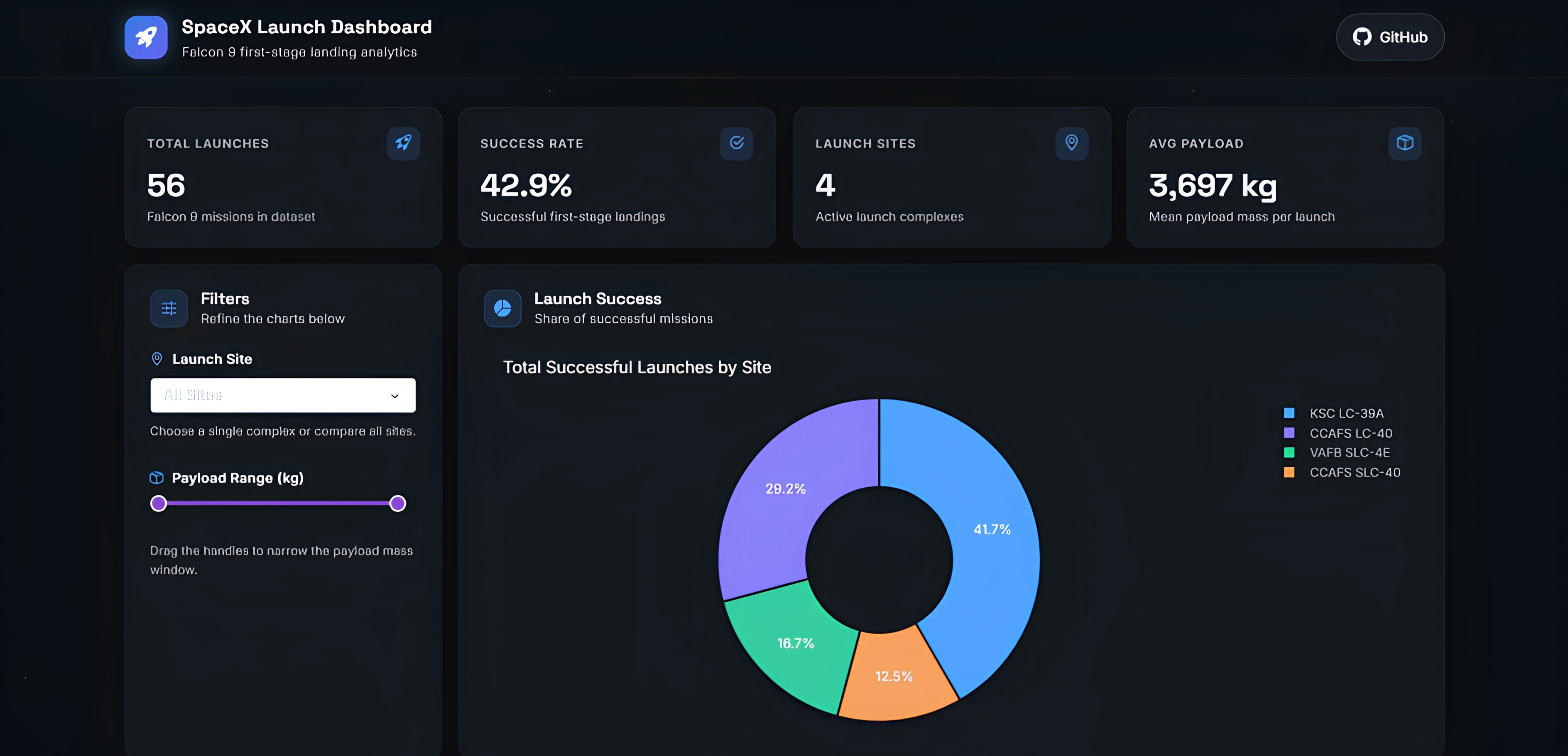Click the Filters panel heading
This screenshot has width=1568, height=756.
coord(225,298)
